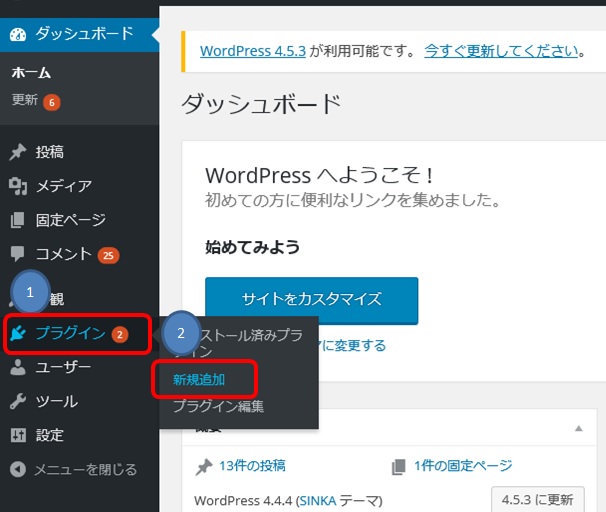Open the ダッシュボード menu item
The image size is (606, 512).
pos(80,34)
